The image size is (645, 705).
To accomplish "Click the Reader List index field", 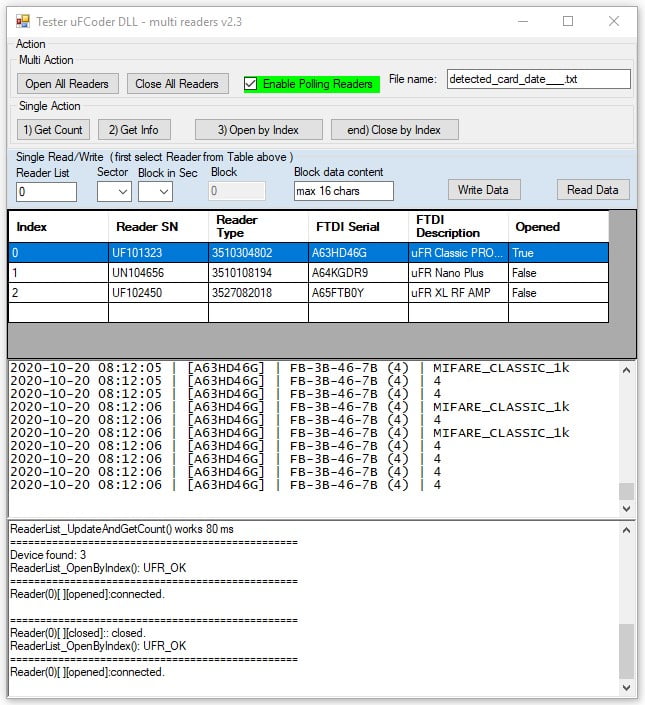I will coord(46,191).
